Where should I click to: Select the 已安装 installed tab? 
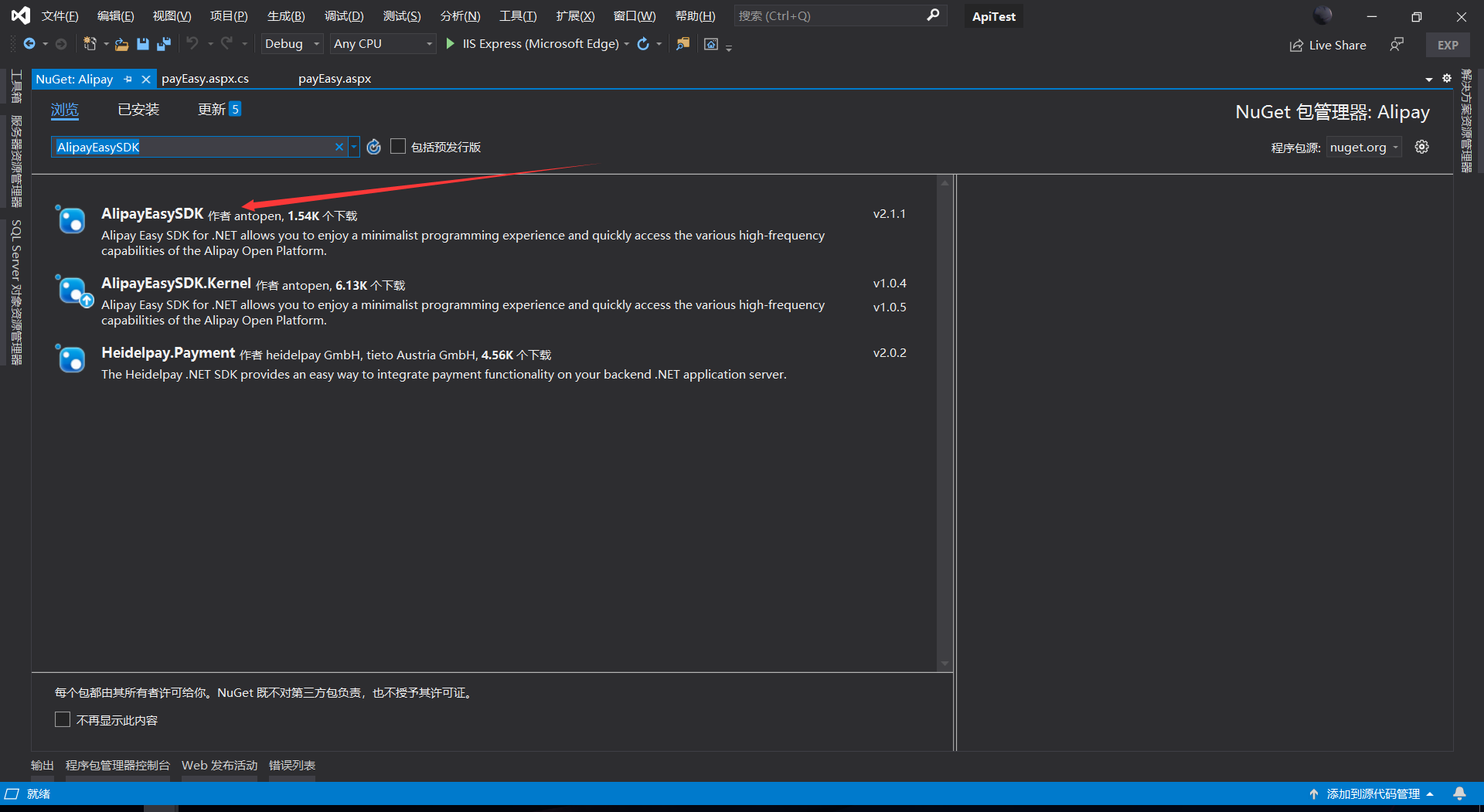138,110
